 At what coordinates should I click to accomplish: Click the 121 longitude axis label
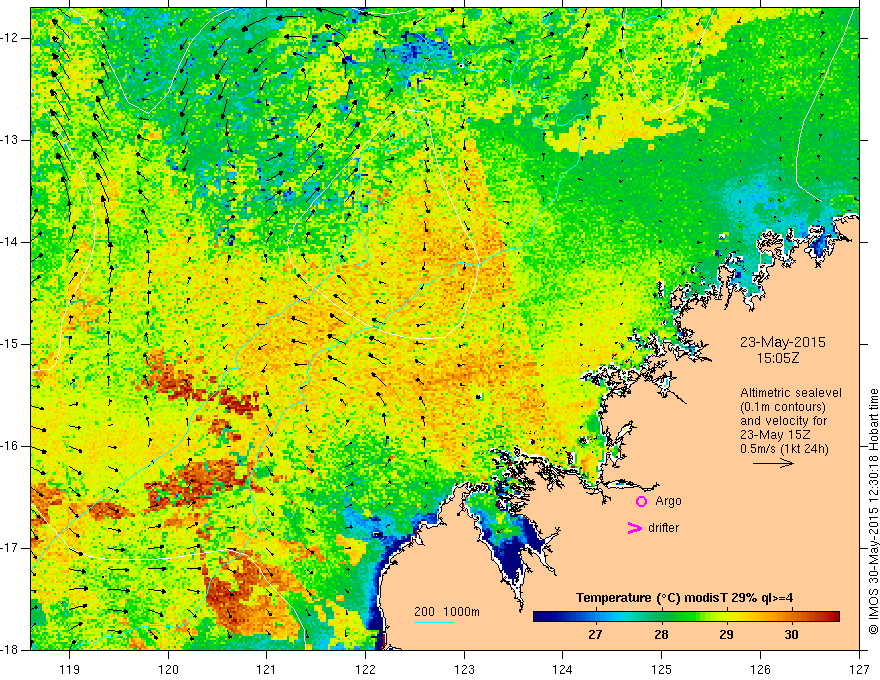coord(267,669)
